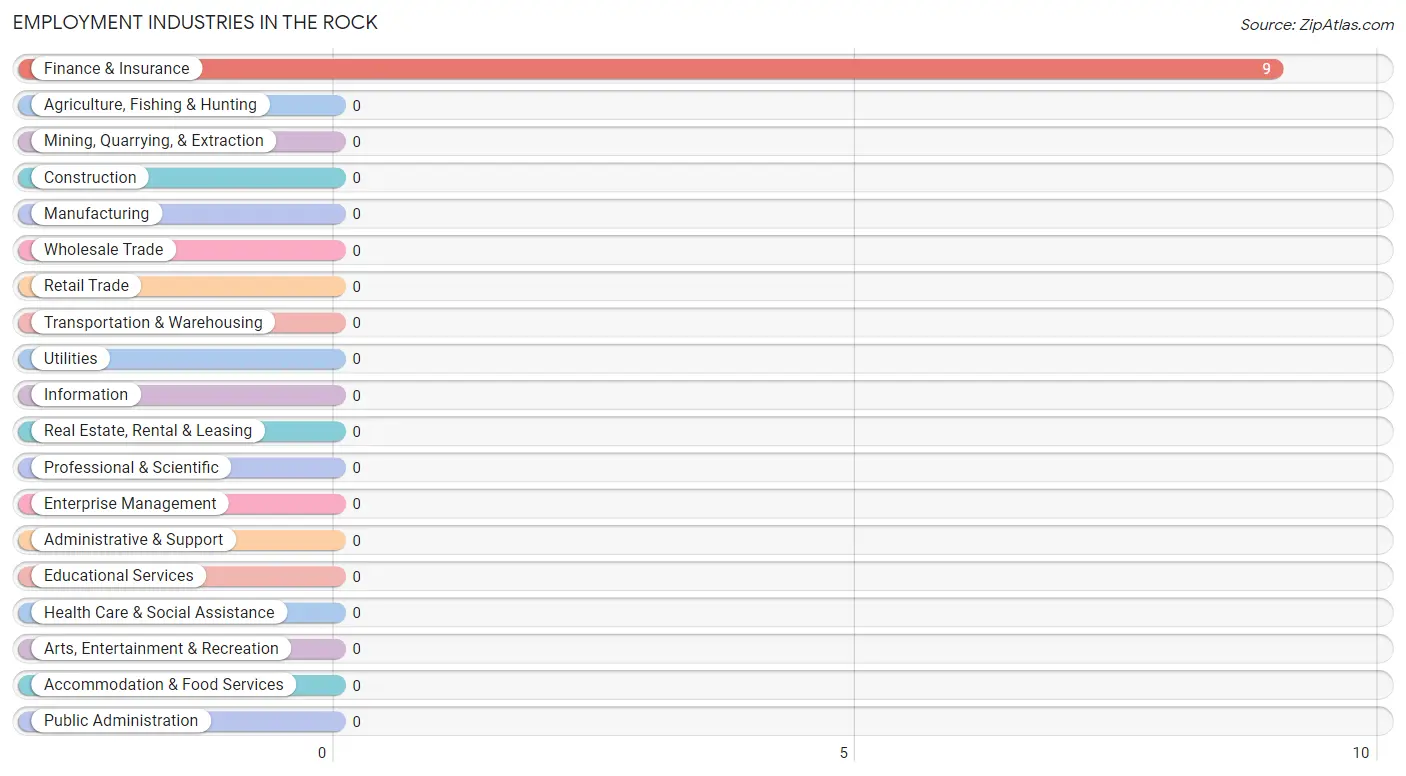Click the 0 value beside Construction bar

point(356,178)
